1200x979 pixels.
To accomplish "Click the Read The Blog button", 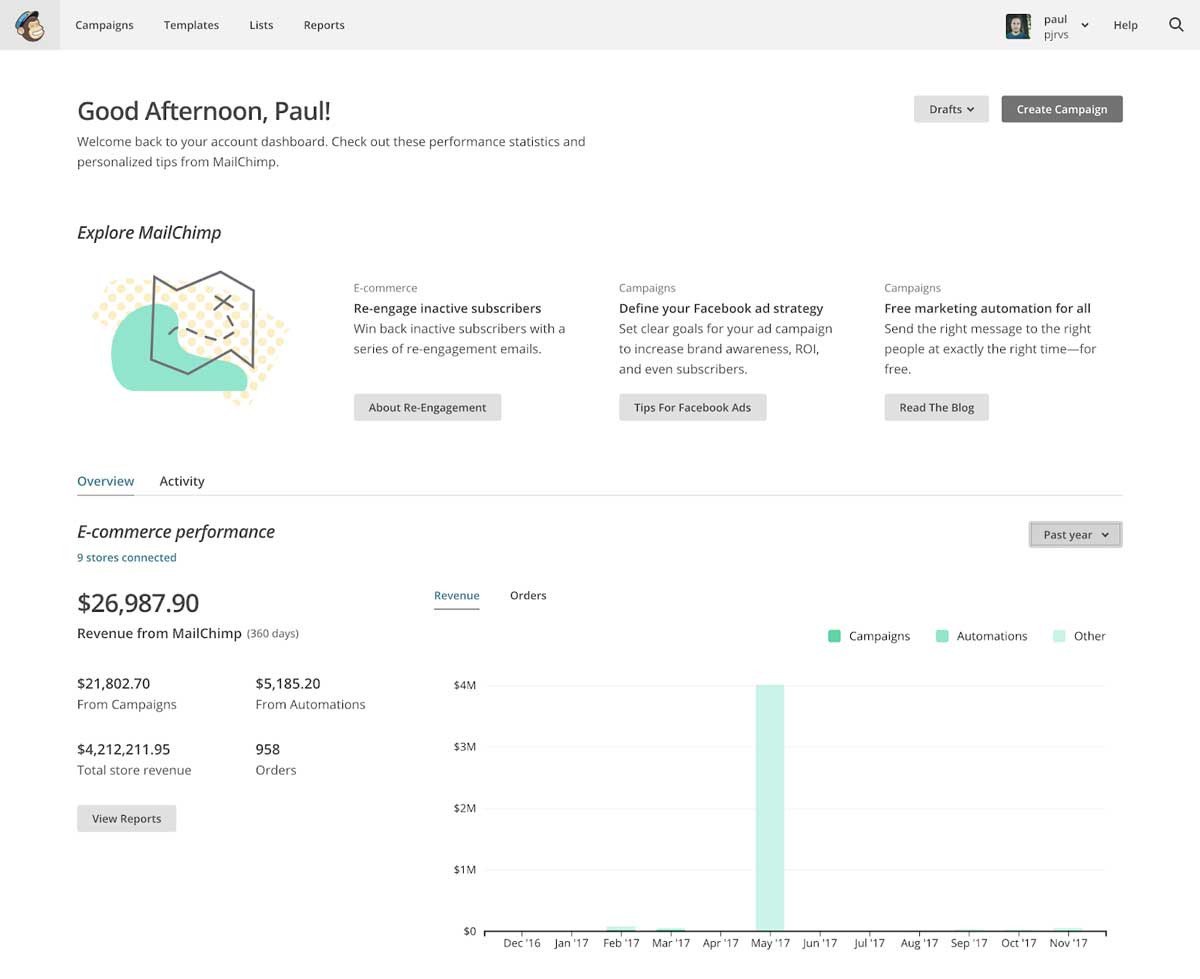I will (x=936, y=407).
